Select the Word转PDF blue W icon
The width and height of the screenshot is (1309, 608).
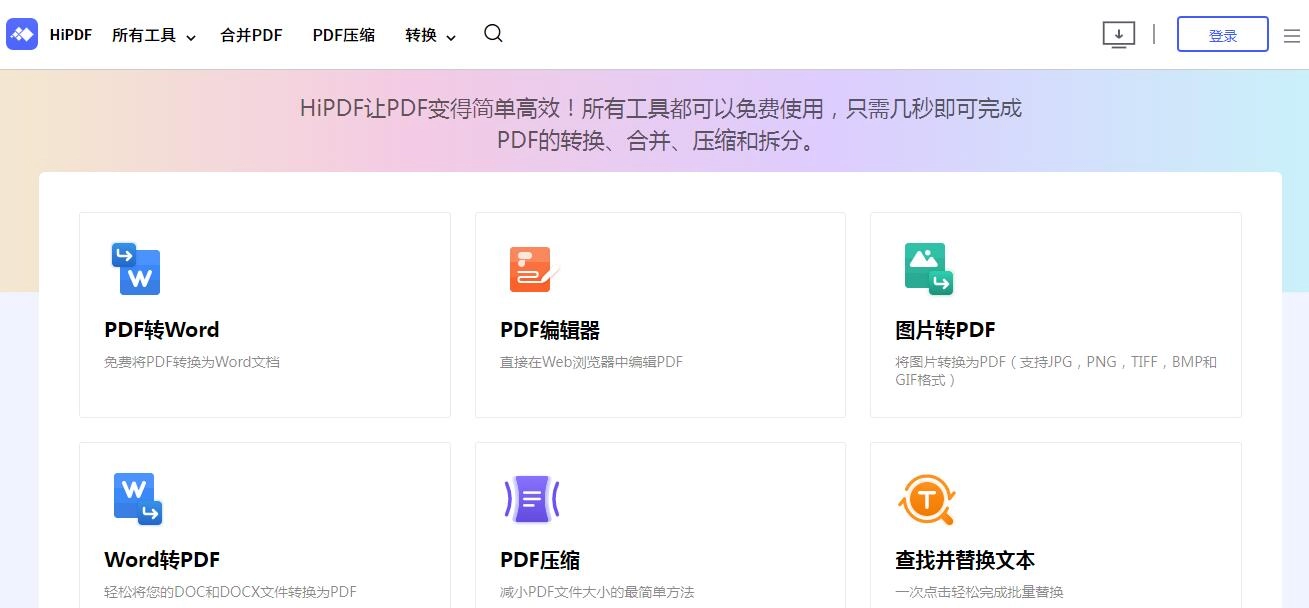(x=136, y=498)
